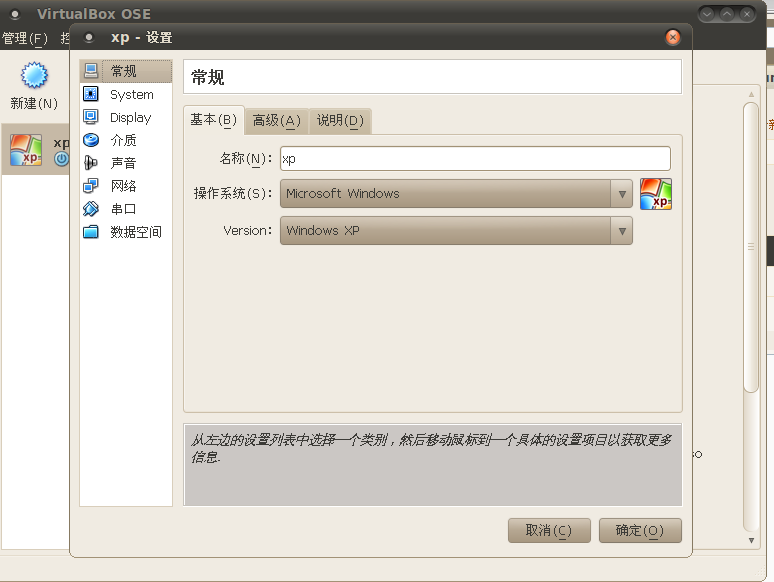Click the 名称 name input field
Viewport: 774px width, 582px height.
coord(475,158)
